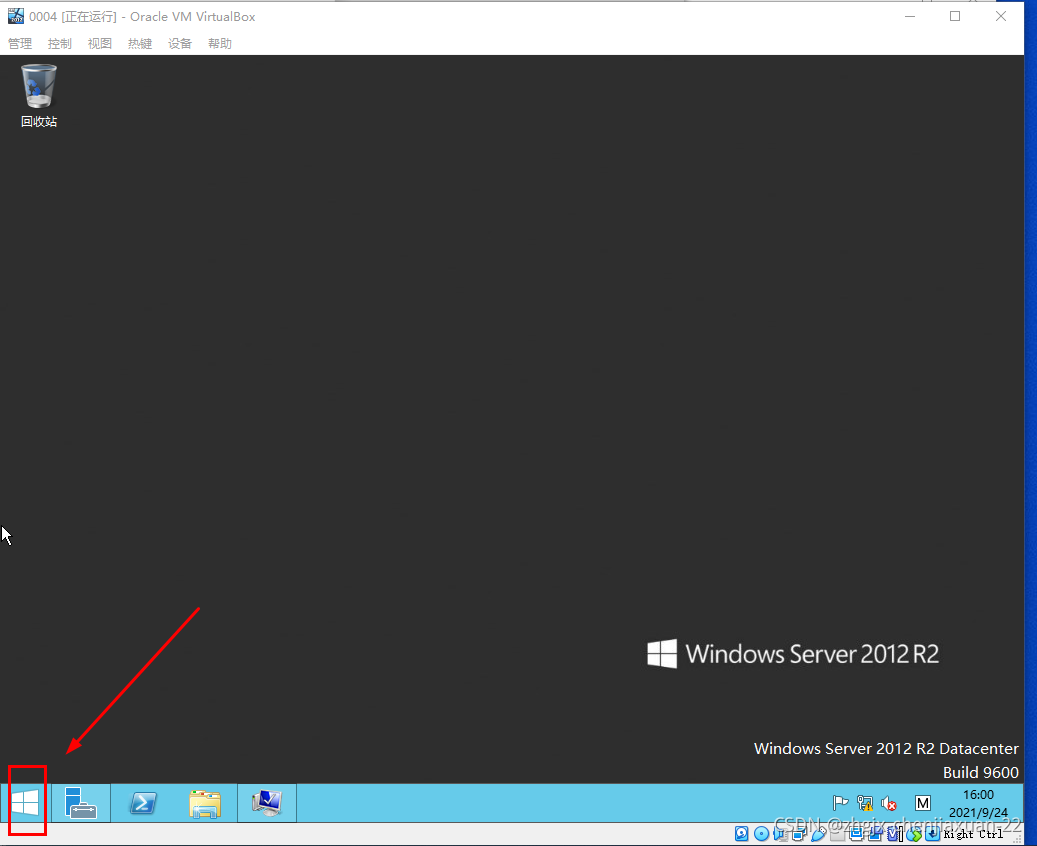Select the 回收站 recycle bin icon

(x=39, y=95)
